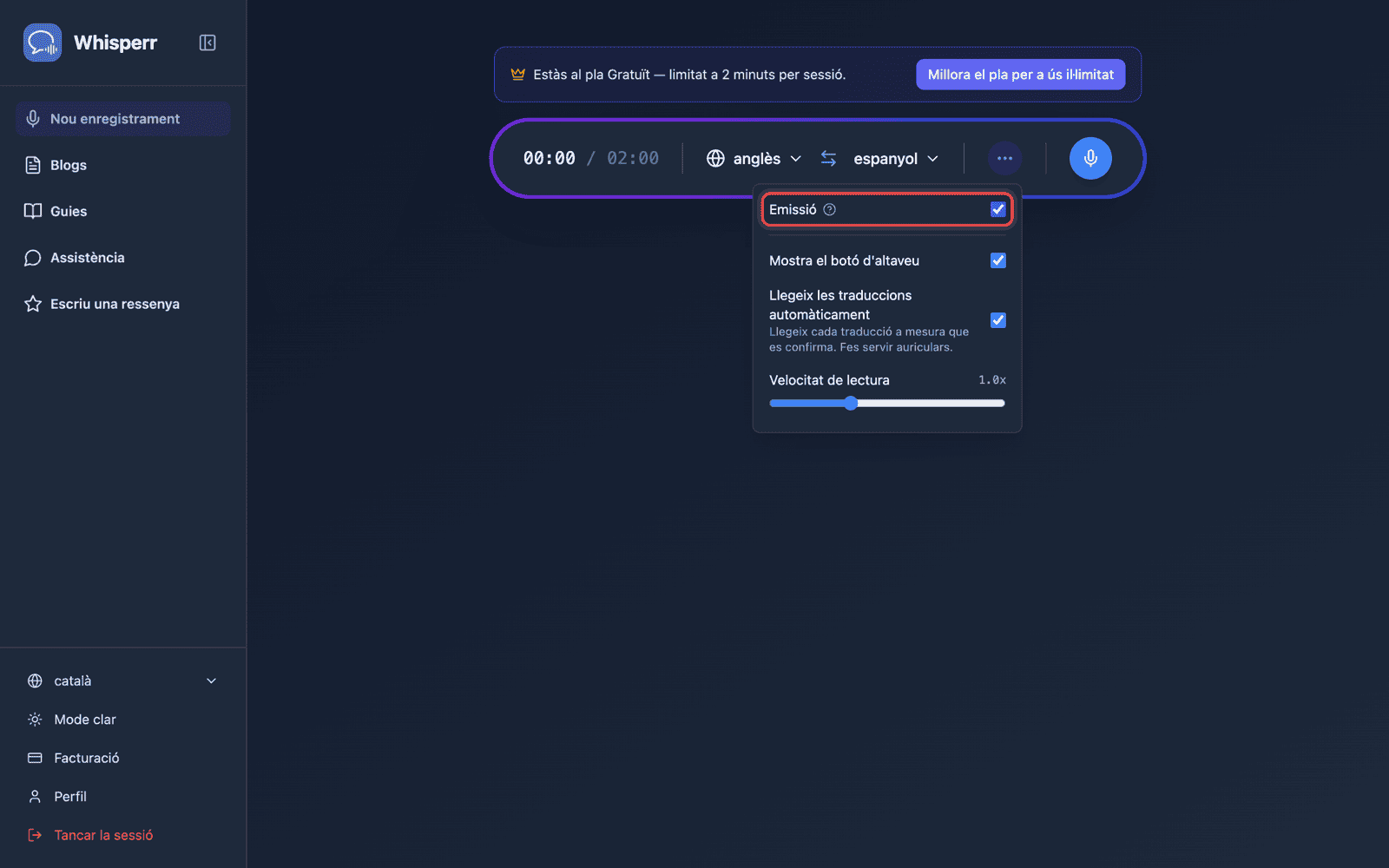Click the sun icon for Mode clar

tap(35, 720)
